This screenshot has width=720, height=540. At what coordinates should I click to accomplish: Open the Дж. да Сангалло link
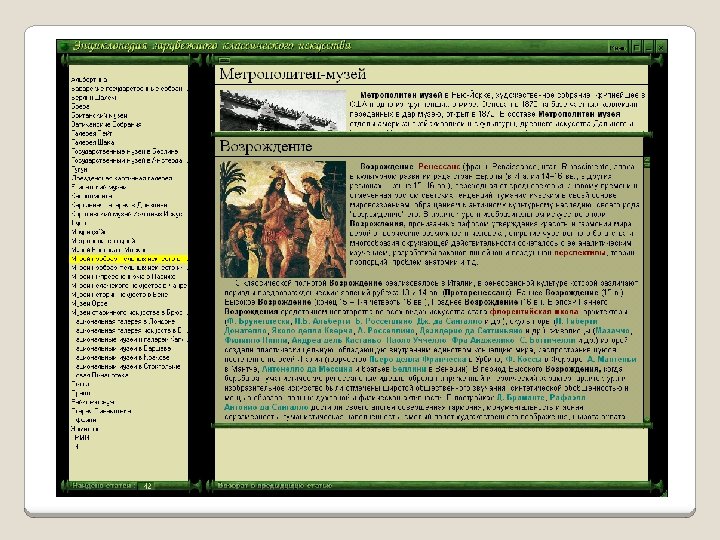click(449, 321)
